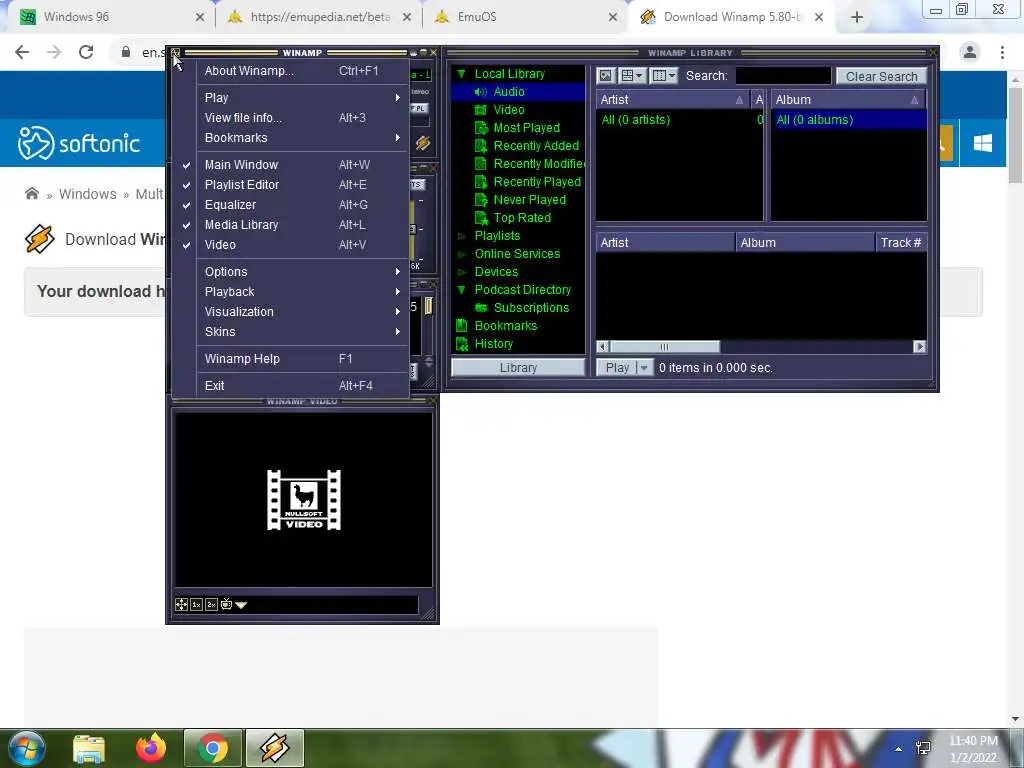Choose Exit from the Winamp menu
1024x768 pixels.
pyautogui.click(x=291, y=385)
